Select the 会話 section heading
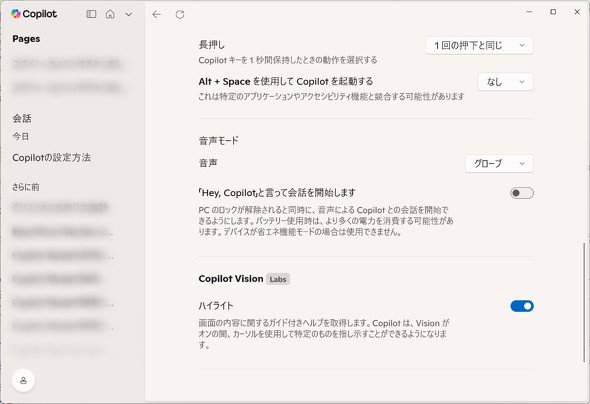590x404 pixels. 22,118
